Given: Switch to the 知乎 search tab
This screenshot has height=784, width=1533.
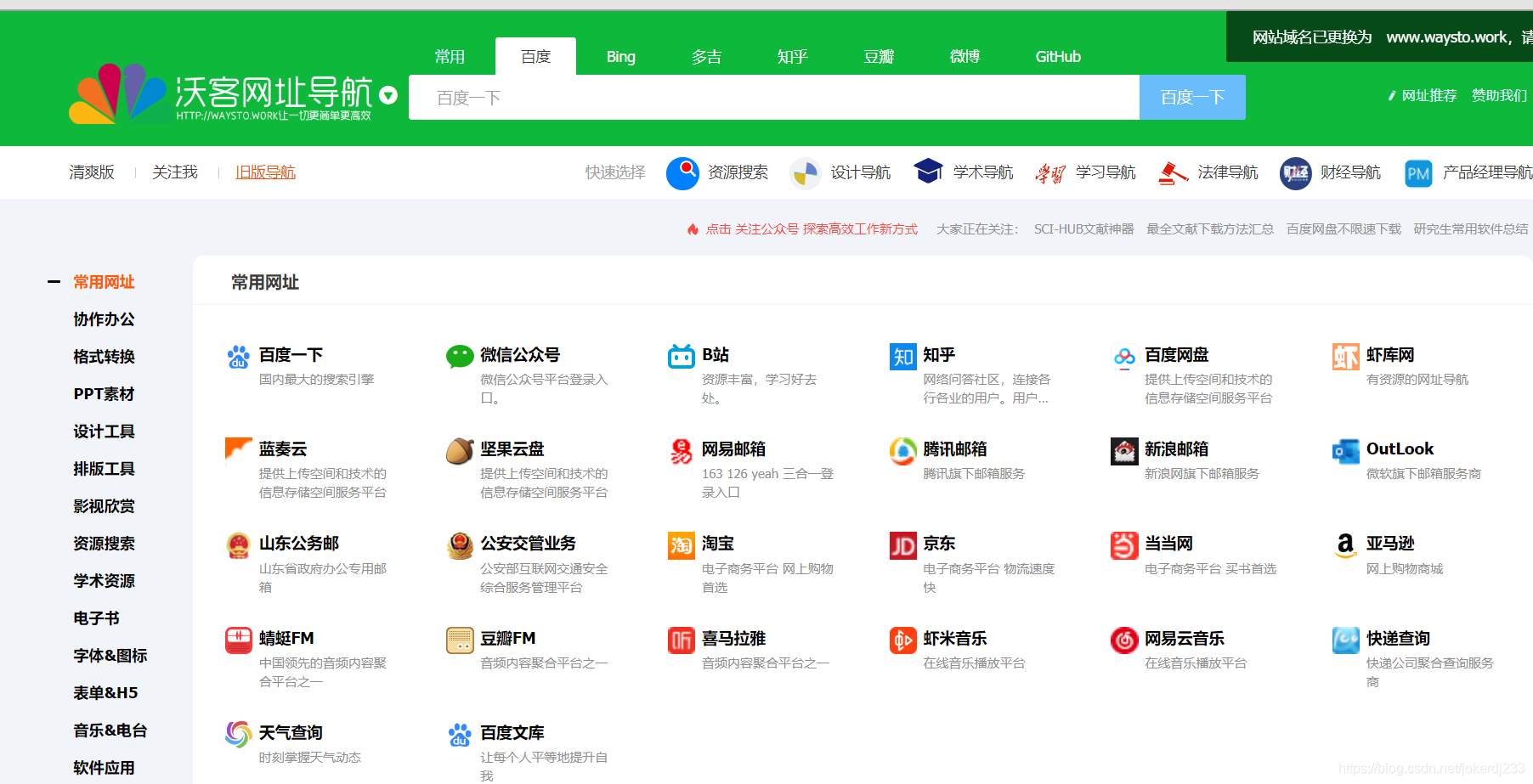Looking at the screenshot, I should coord(792,57).
